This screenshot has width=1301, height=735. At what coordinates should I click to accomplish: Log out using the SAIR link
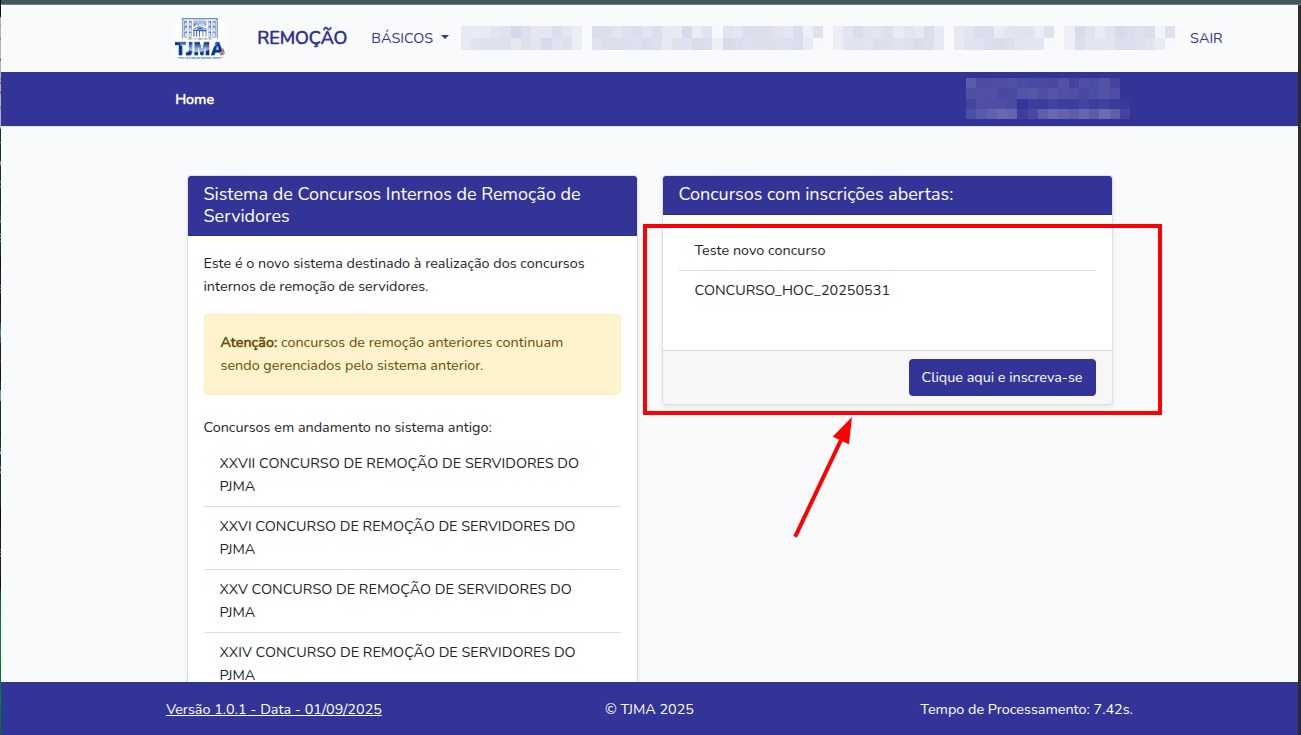point(1205,38)
